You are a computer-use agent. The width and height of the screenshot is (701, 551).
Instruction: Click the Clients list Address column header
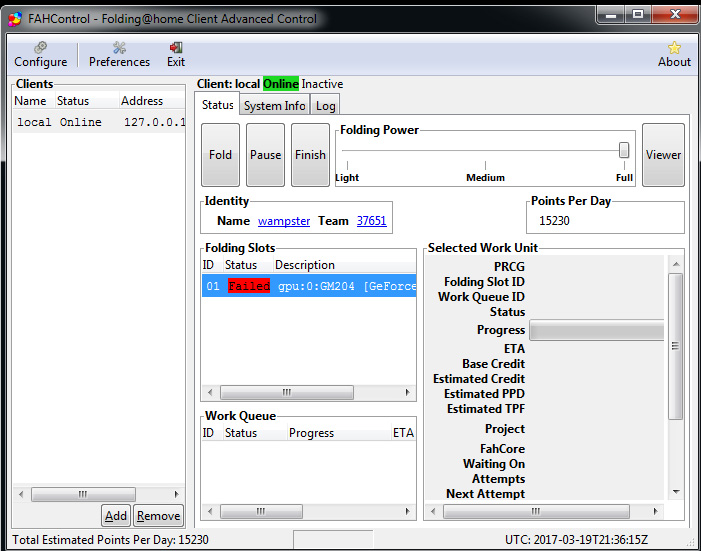point(152,101)
